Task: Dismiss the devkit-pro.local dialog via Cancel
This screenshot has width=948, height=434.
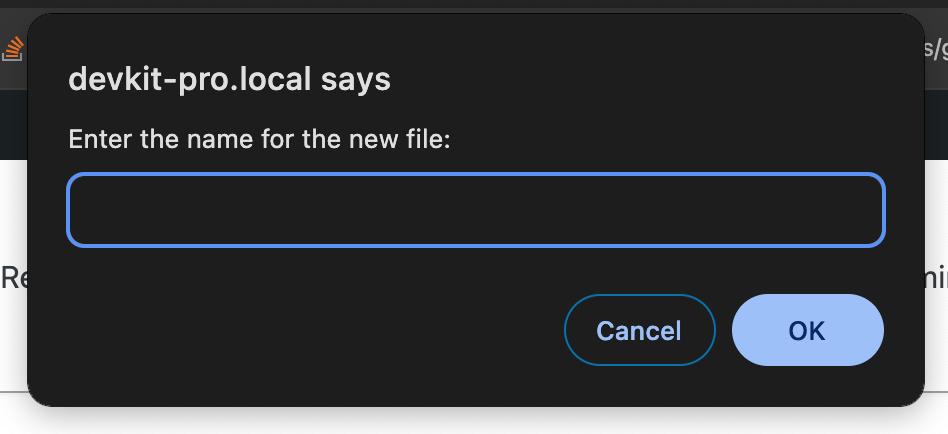Action: 639,331
